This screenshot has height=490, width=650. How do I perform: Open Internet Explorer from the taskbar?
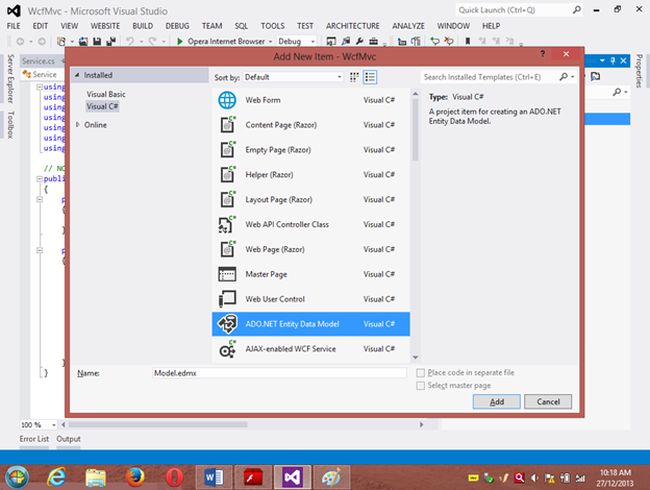click(x=56, y=477)
